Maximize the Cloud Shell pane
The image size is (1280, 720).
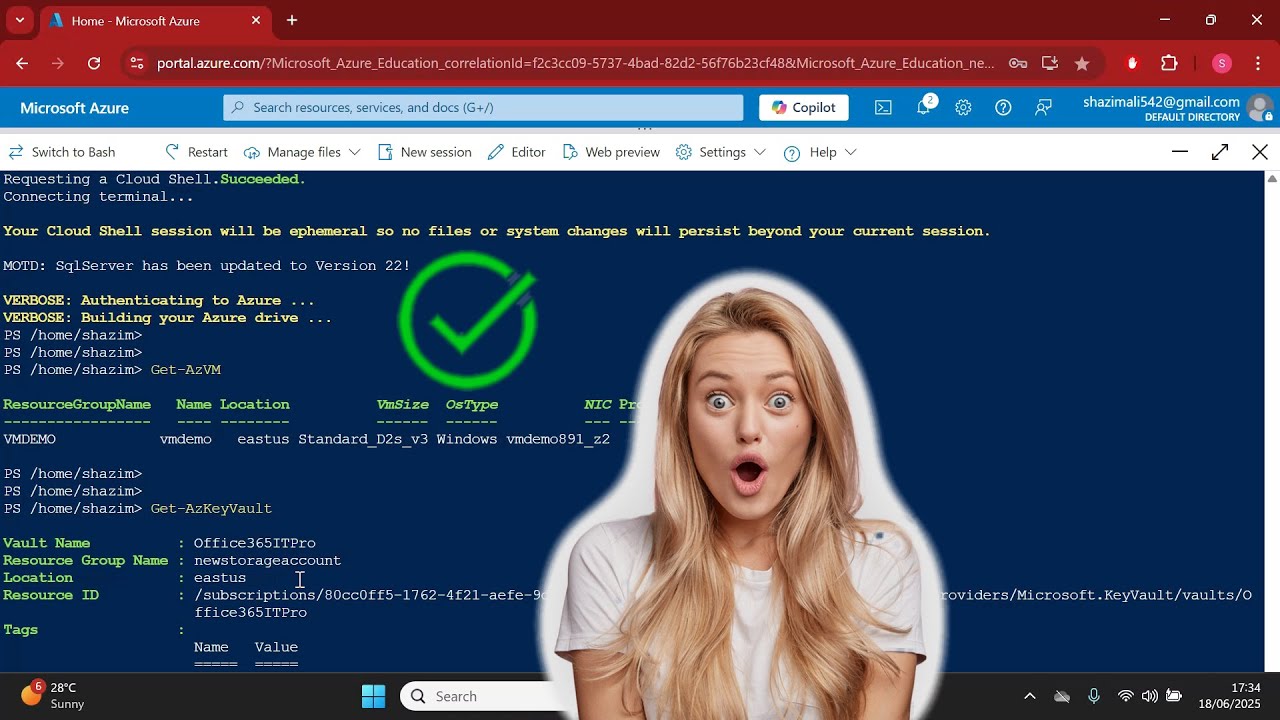tap(1220, 152)
